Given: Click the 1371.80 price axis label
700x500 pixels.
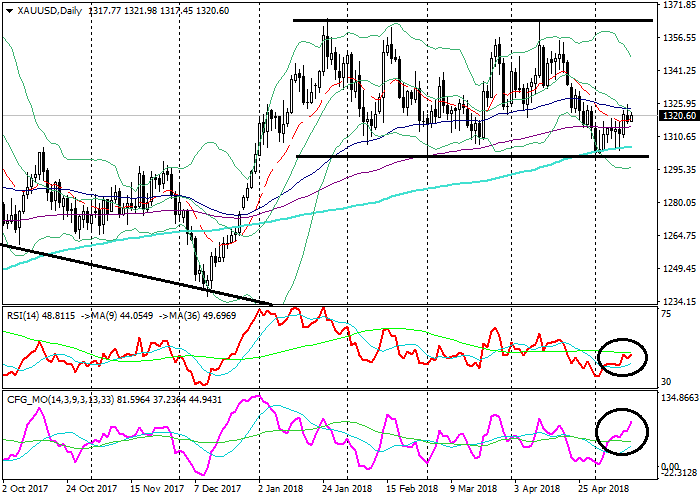Looking at the screenshot, I should [678, 5].
